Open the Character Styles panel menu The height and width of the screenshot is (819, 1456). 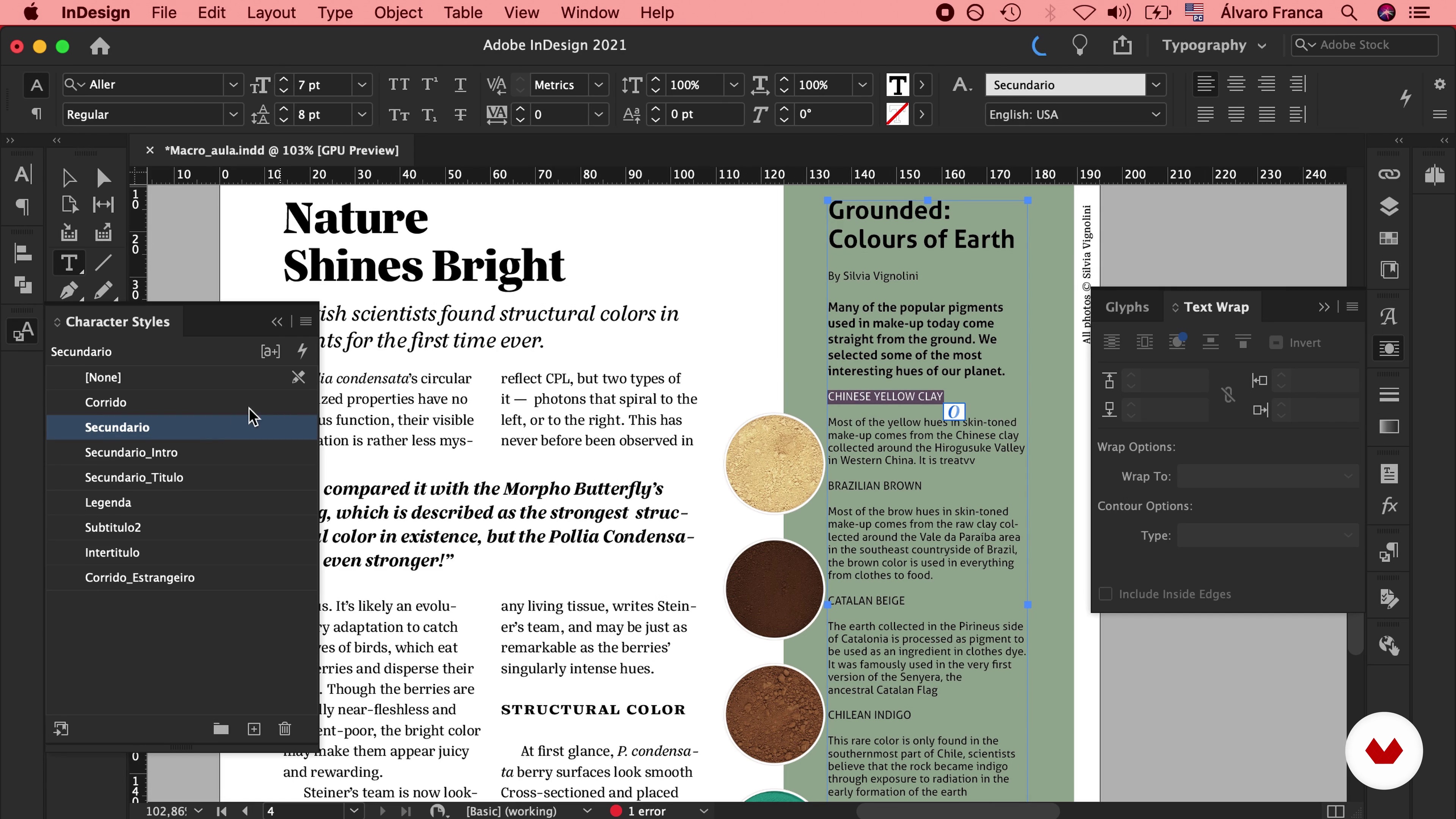306,322
